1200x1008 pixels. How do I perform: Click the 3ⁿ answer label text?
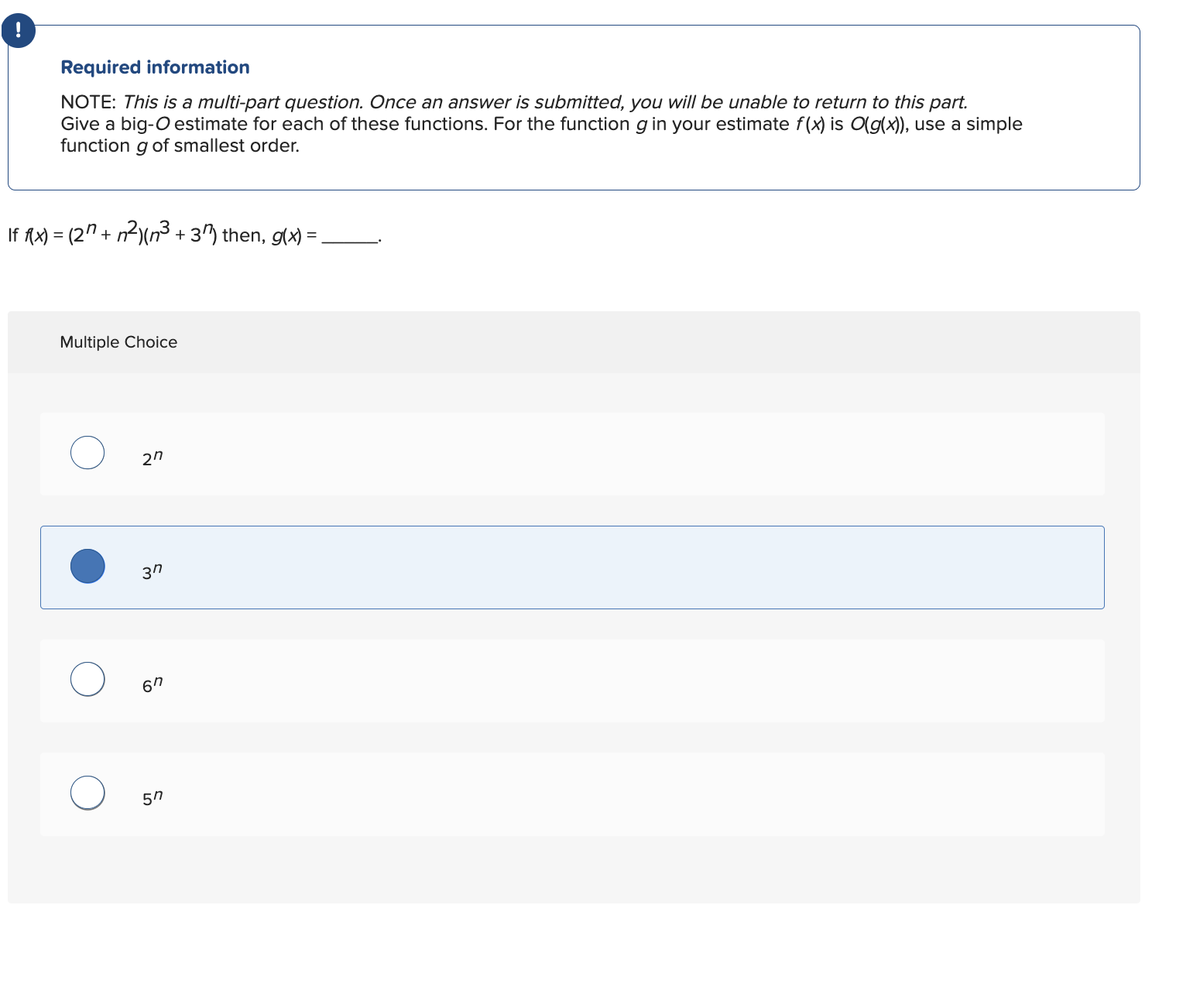point(153,571)
